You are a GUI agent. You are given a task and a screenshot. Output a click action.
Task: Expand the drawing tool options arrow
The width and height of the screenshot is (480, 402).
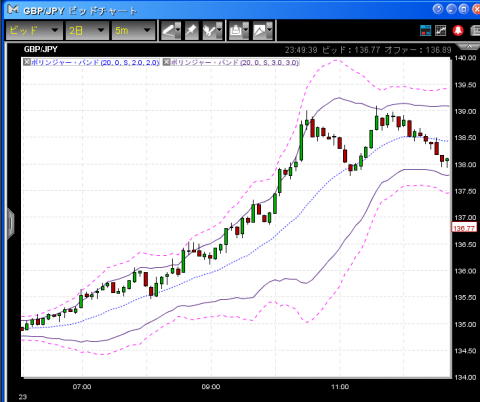178,31
